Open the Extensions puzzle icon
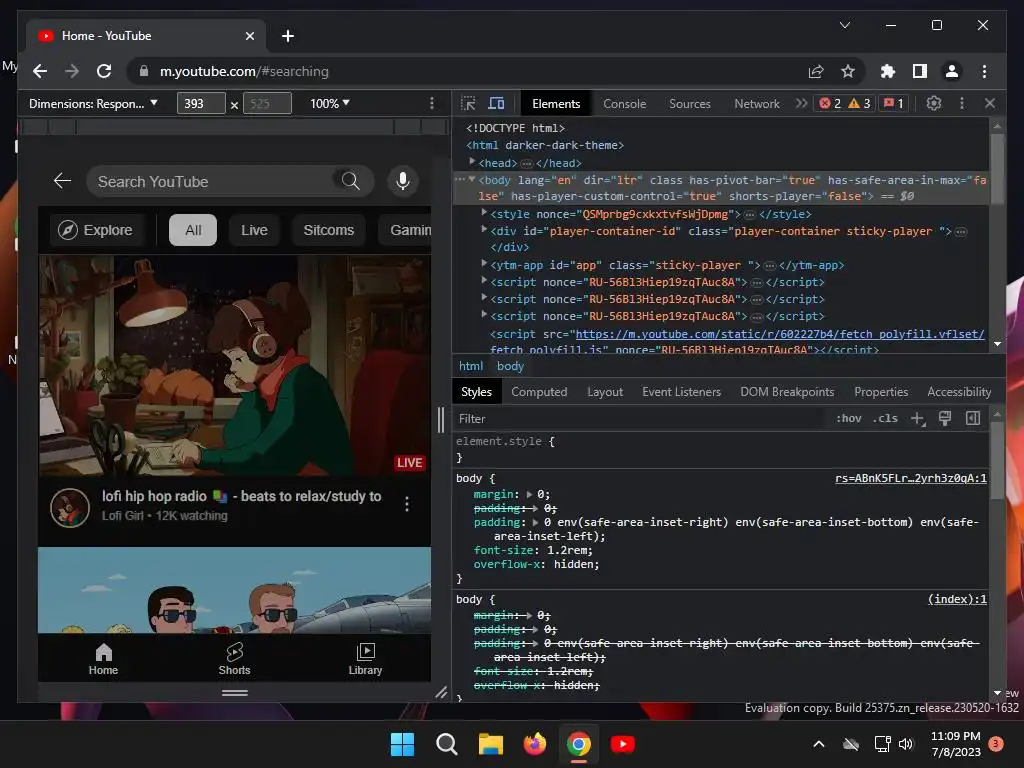The height and width of the screenshot is (768, 1024). (888, 71)
